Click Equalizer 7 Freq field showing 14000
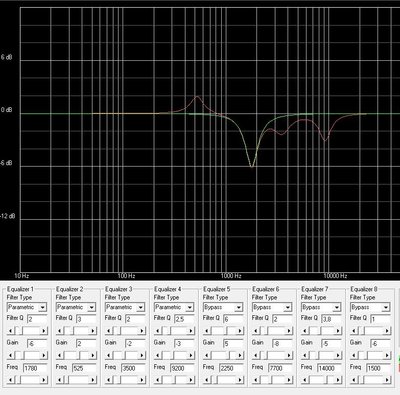This screenshot has width=400, height=395. pyautogui.click(x=329, y=368)
